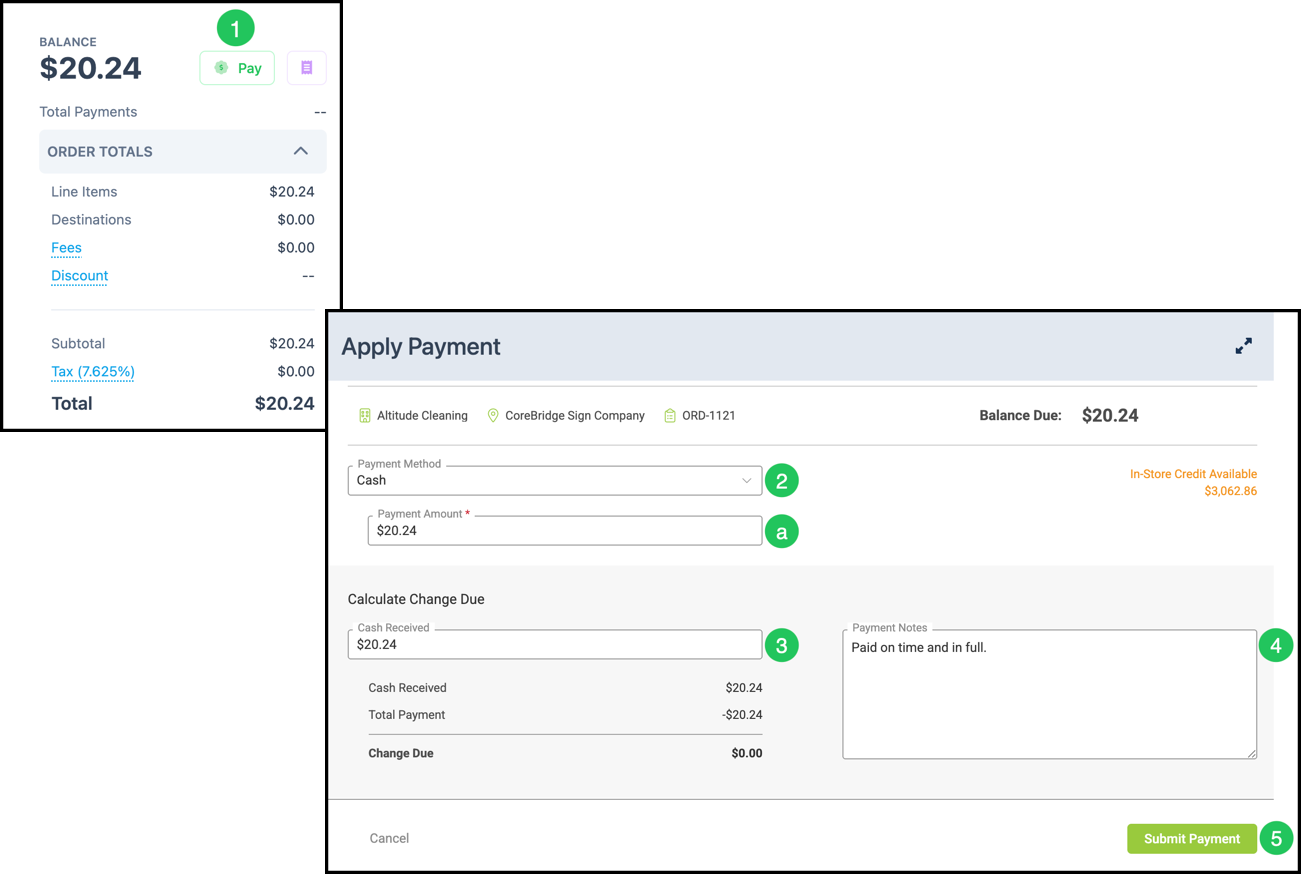
Task: Click the Destinations $0.00 value
Action: tap(296, 220)
